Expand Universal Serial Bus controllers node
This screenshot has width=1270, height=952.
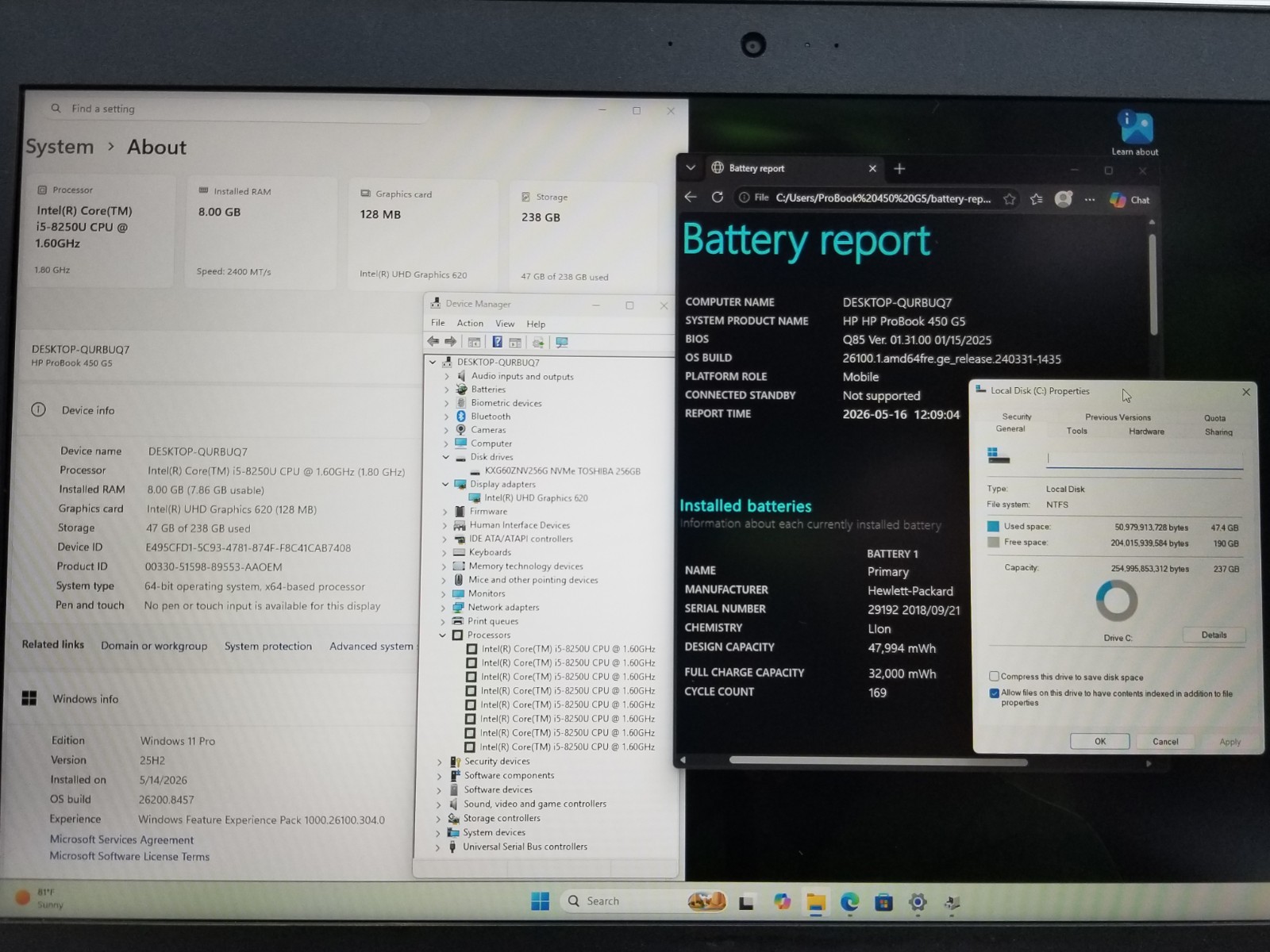click(437, 847)
